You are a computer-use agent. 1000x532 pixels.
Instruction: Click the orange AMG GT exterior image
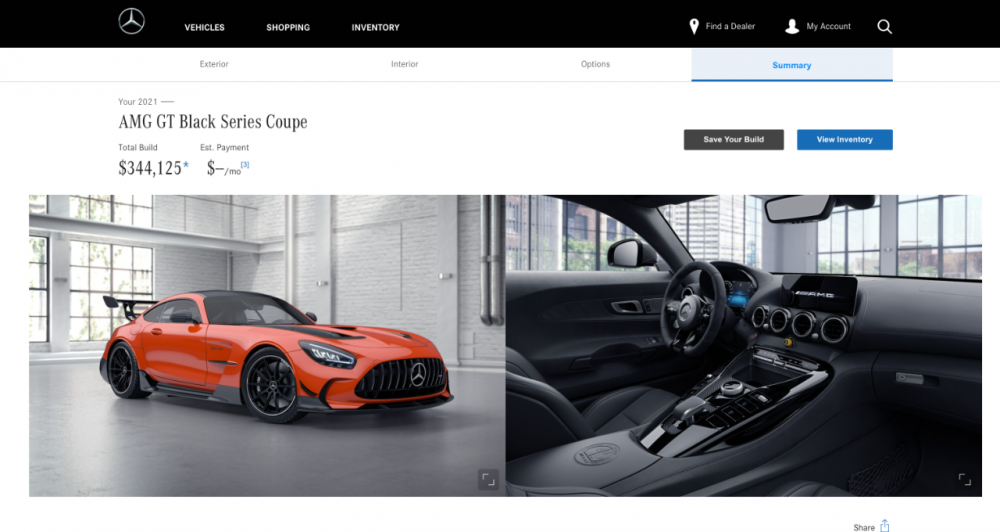(x=267, y=346)
